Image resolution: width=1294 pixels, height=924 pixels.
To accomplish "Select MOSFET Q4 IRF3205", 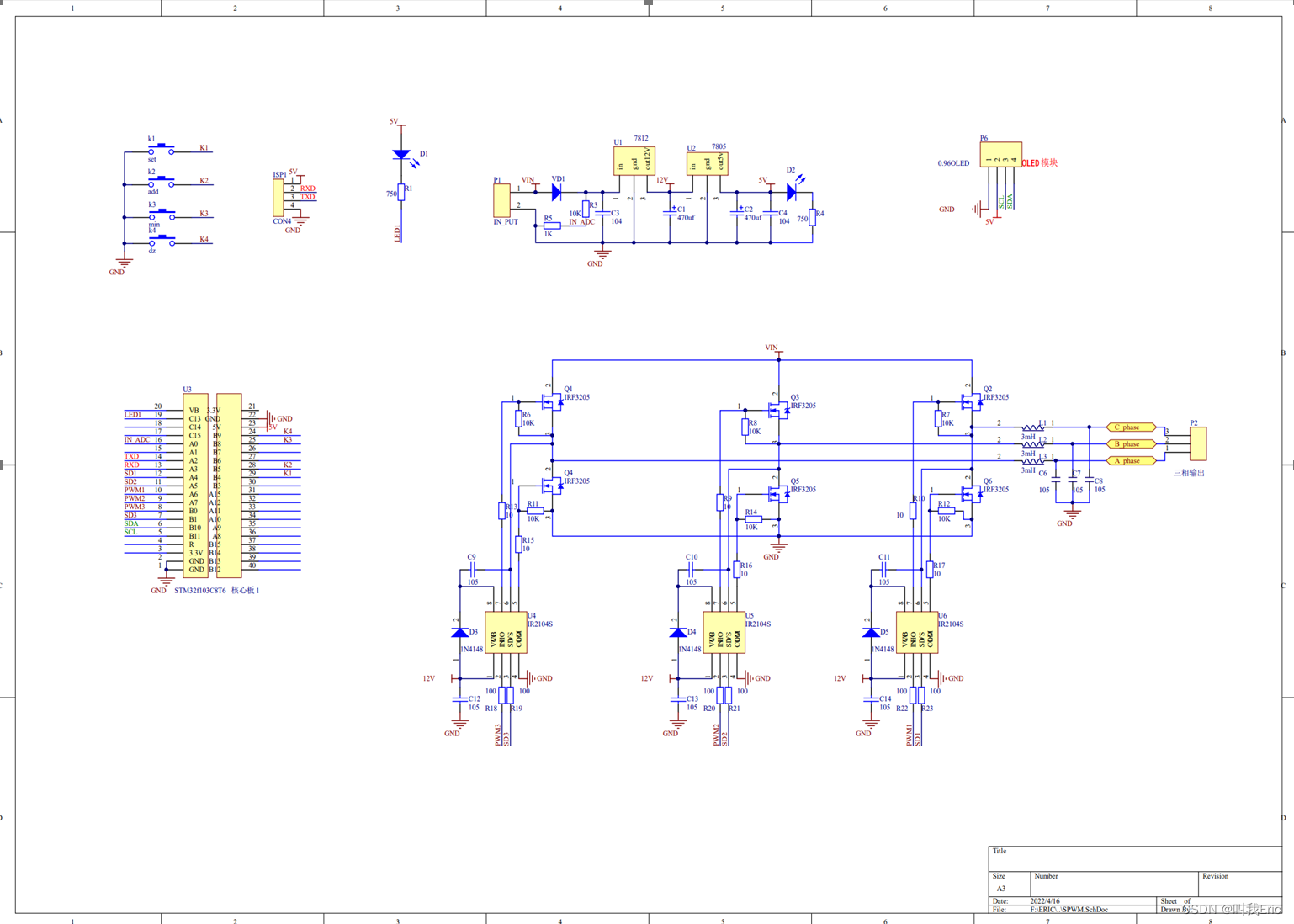I will click(x=552, y=486).
